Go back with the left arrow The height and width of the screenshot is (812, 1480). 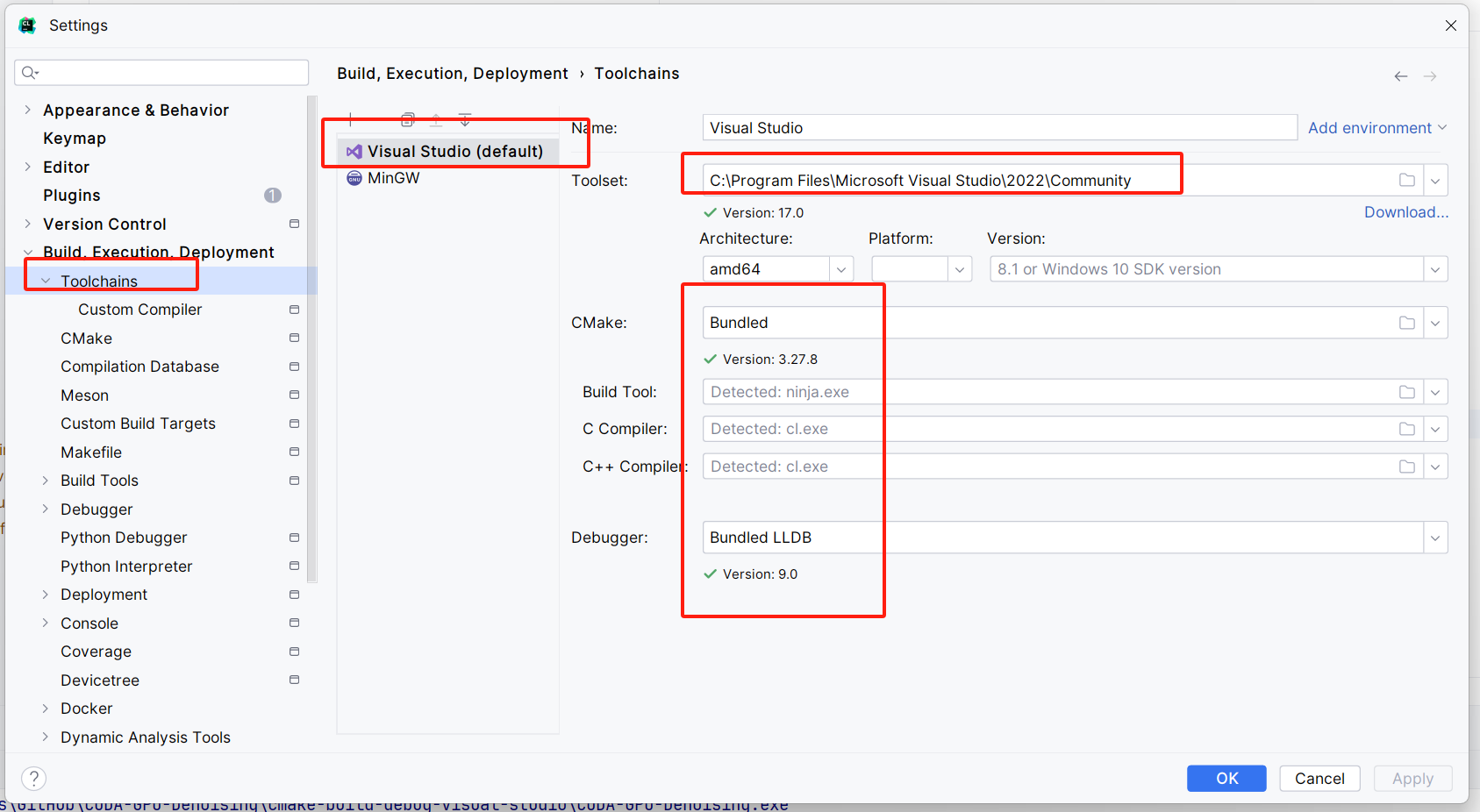coord(1401,76)
